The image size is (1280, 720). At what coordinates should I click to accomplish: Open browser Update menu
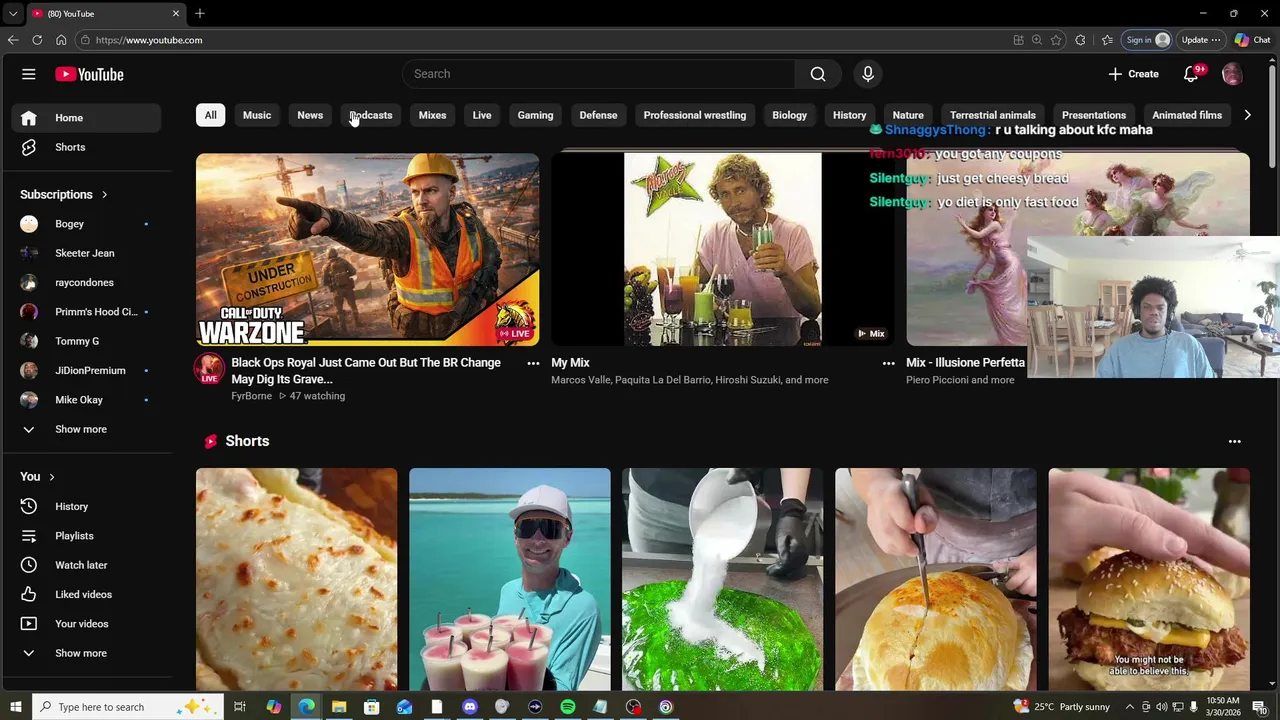pos(1200,40)
